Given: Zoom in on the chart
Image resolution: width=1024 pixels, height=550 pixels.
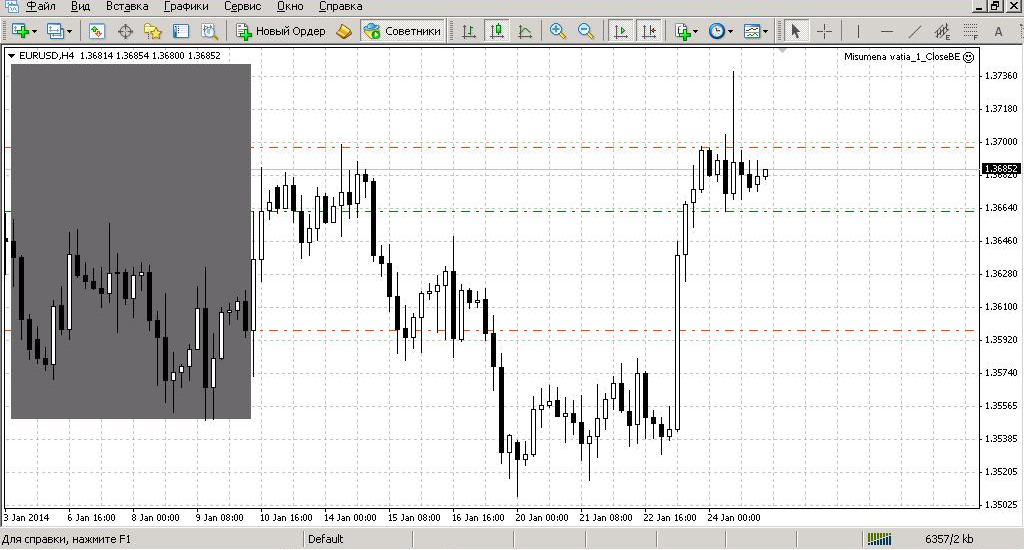Looking at the screenshot, I should tap(558, 31).
